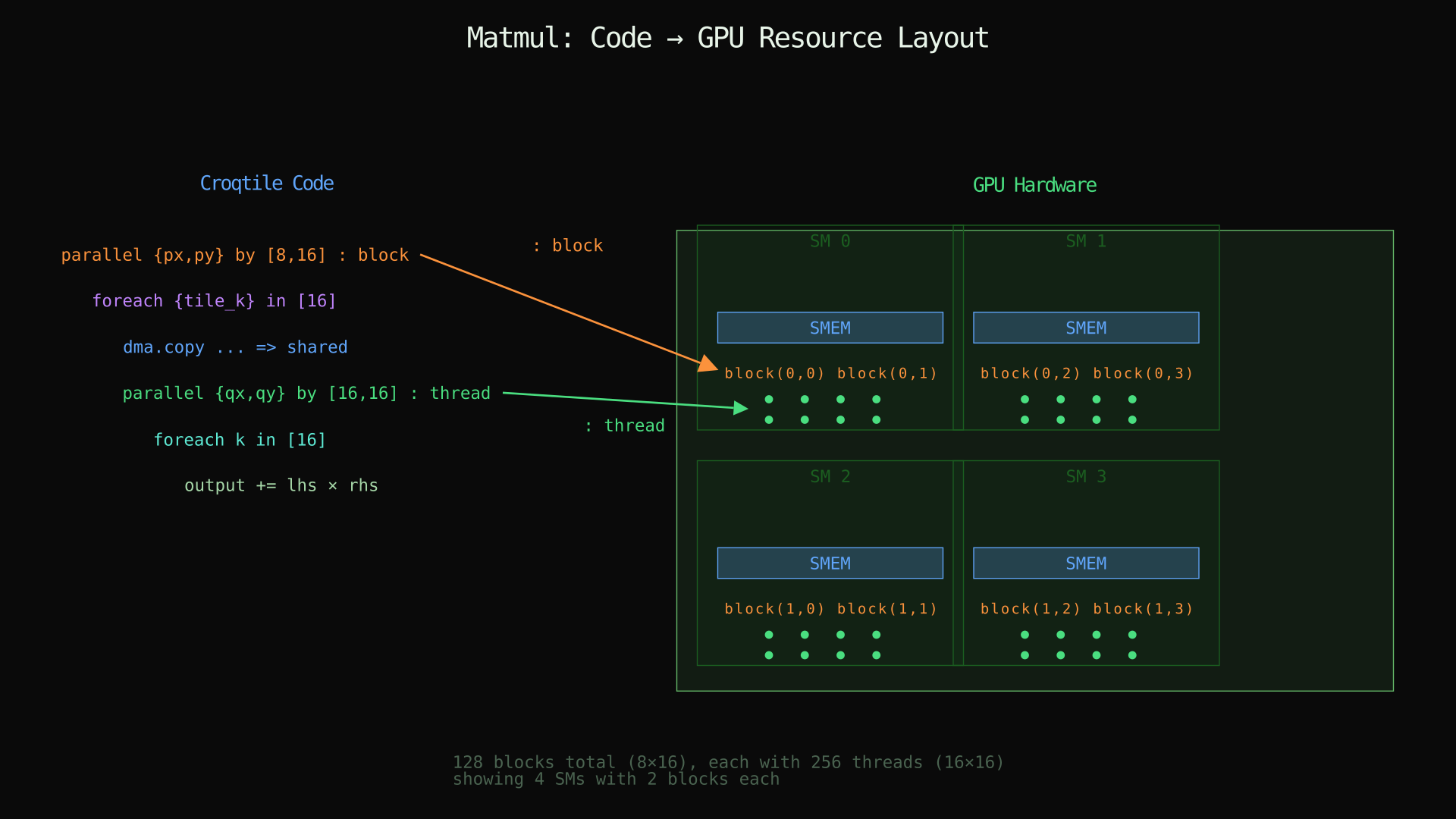1456x819 pixels.
Task: Open the Croqtile Code section header
Action: [x=267, y=183]
